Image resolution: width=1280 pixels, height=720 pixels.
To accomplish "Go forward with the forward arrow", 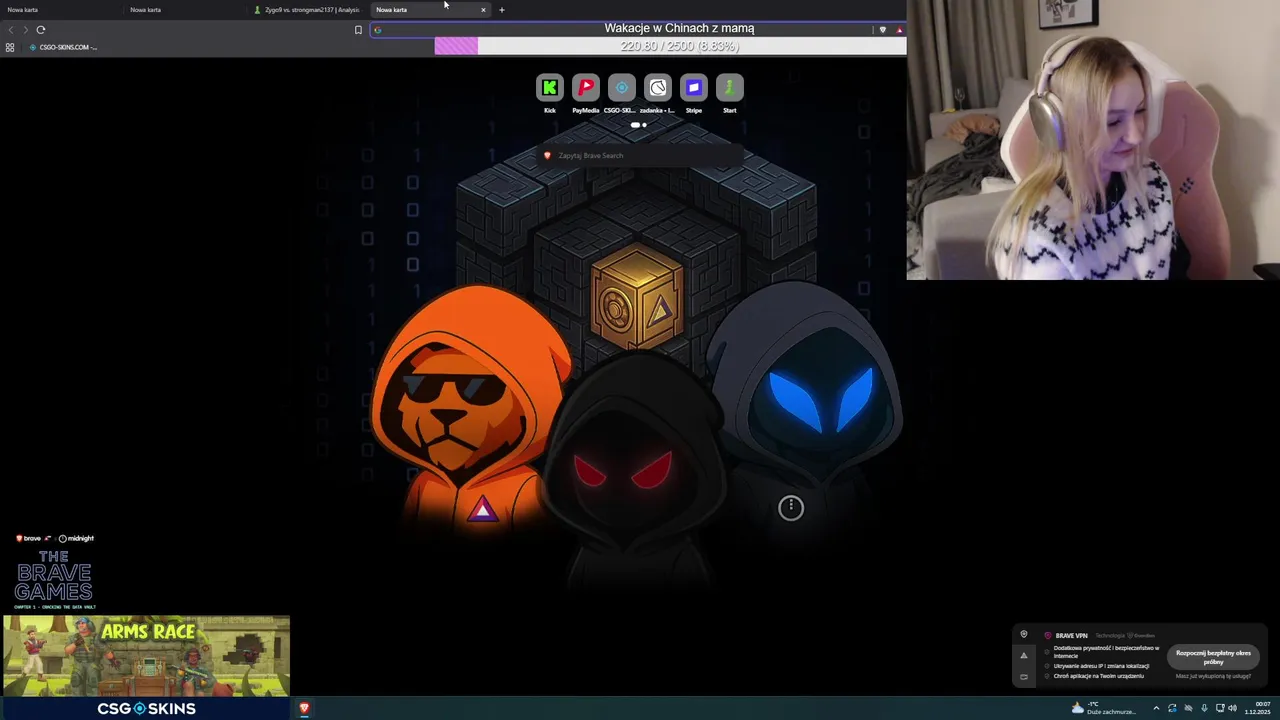I will pyautogui.click(x=25, y=30).
